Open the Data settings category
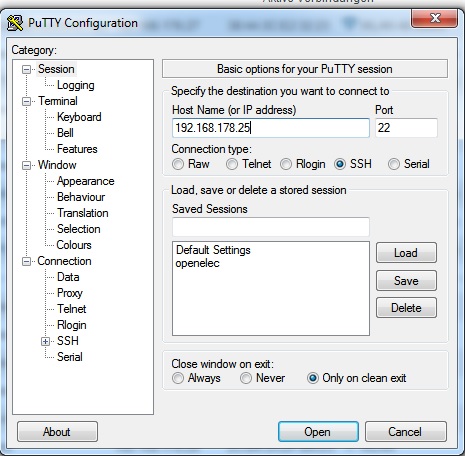Image resolution: width=465 pixels, height=456 pixels. click(68, 277)
